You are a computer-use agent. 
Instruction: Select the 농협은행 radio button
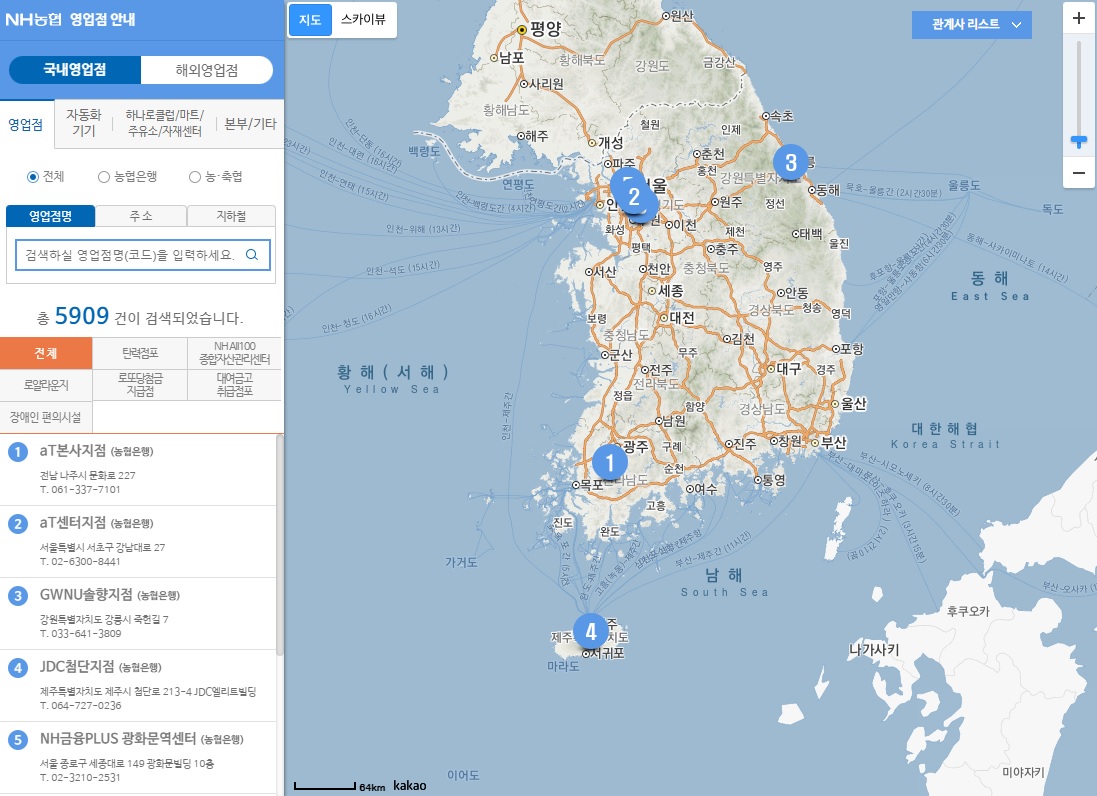(104, 177)
